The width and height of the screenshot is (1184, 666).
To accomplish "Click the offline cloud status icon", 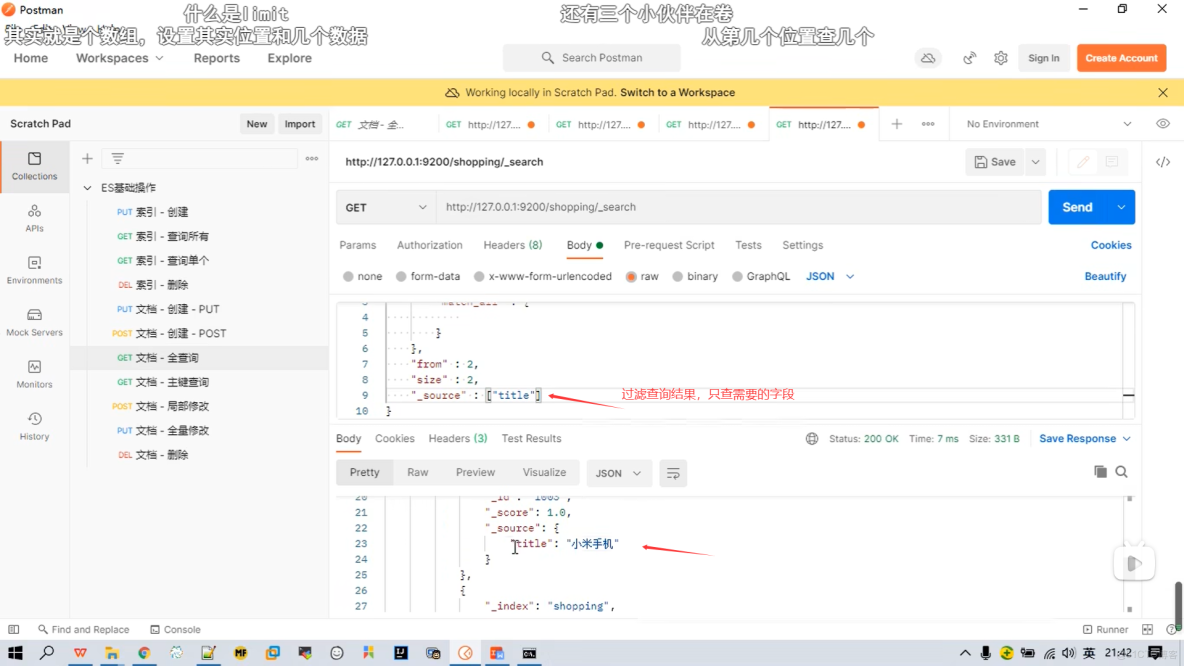I will click(928, 58).
